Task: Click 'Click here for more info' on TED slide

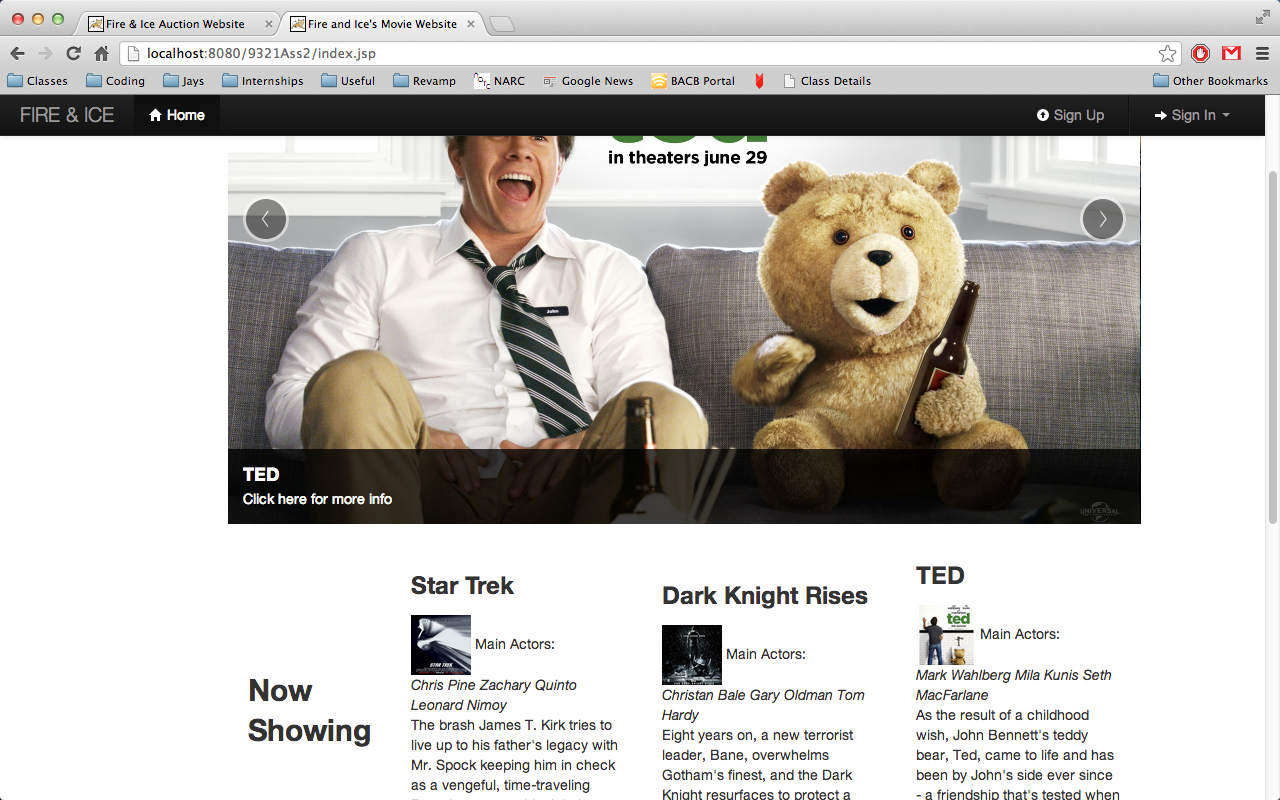Action: [x=317, y=499]
